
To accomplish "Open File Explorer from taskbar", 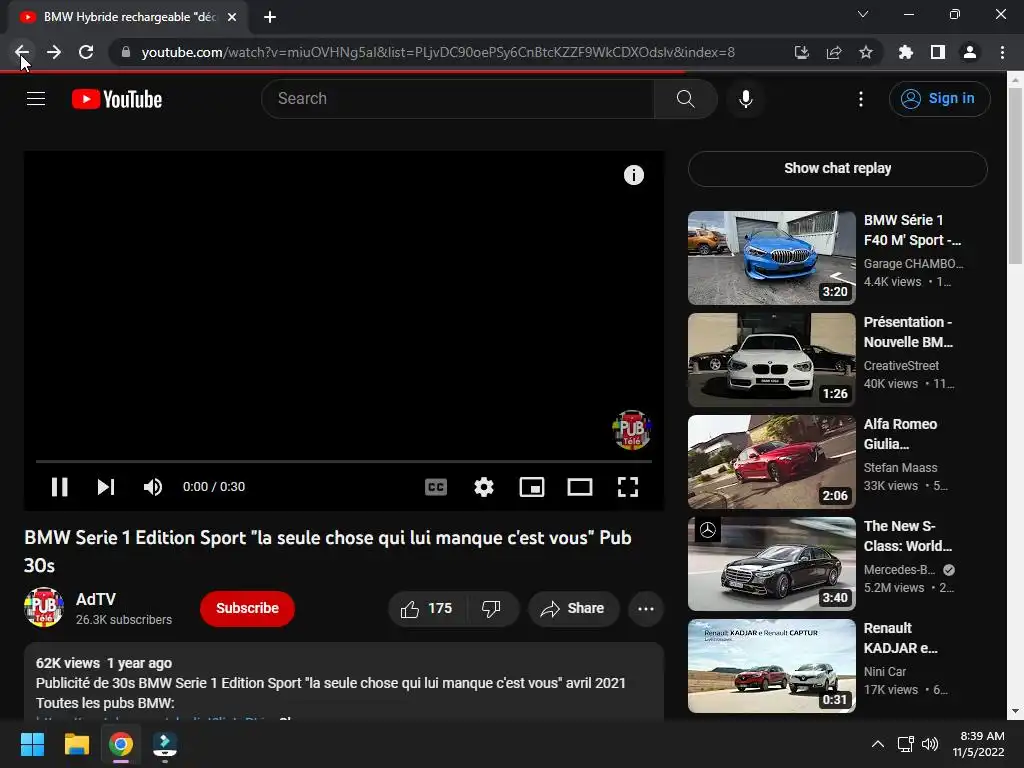I will pyautogui.click(x=76, y=744).
